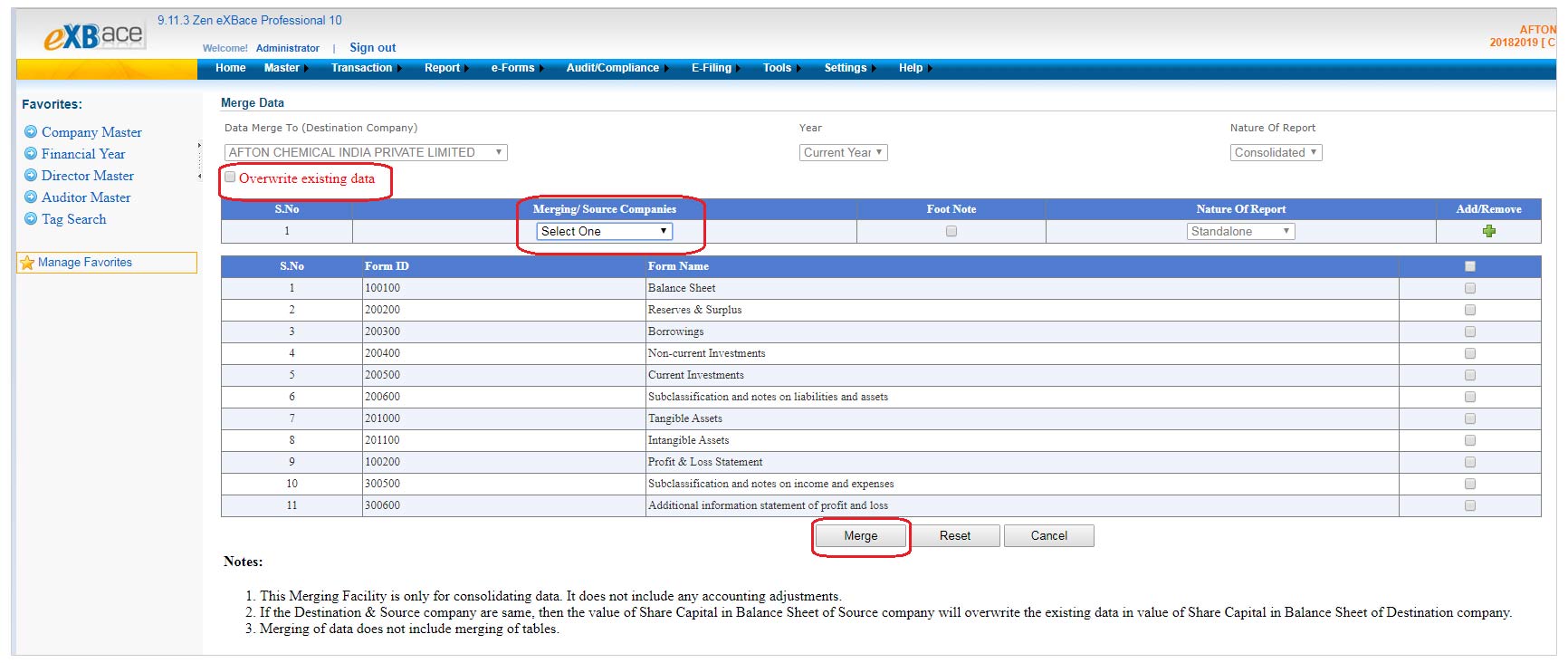Check the Intangible Assets form checkbox
The image size is (1568, 663).
click(1469, 440)
